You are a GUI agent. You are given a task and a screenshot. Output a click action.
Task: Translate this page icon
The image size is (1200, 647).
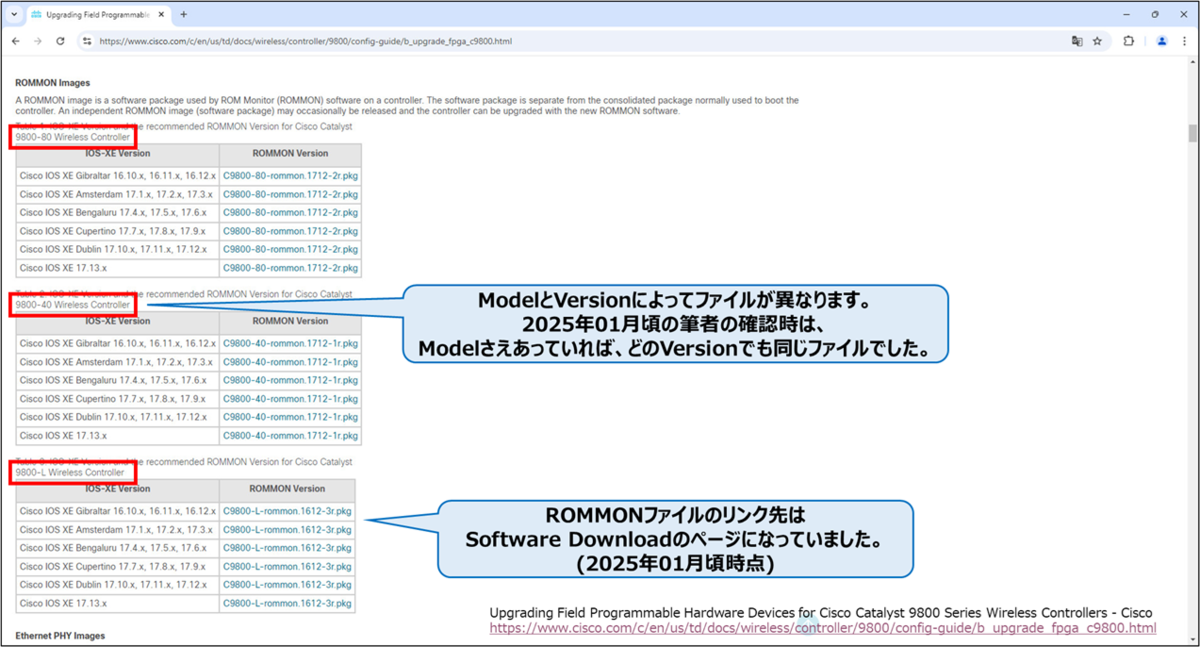point(1076,41)
